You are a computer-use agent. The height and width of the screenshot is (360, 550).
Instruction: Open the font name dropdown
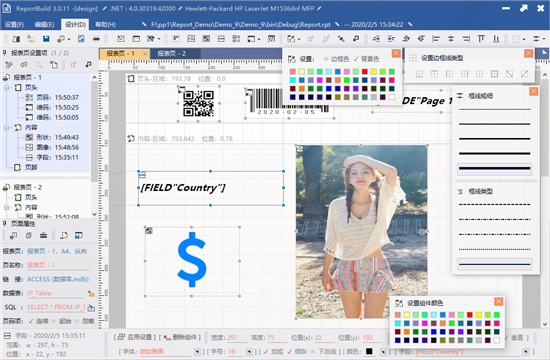tap(197, 351)
